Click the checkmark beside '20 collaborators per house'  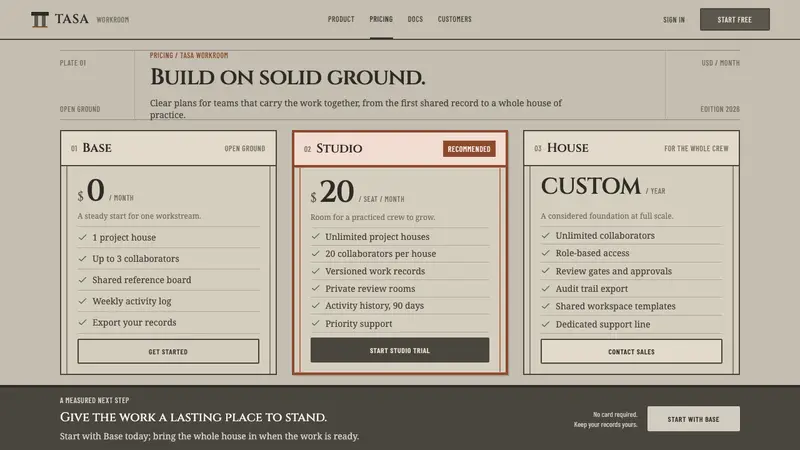click(316, 254)
